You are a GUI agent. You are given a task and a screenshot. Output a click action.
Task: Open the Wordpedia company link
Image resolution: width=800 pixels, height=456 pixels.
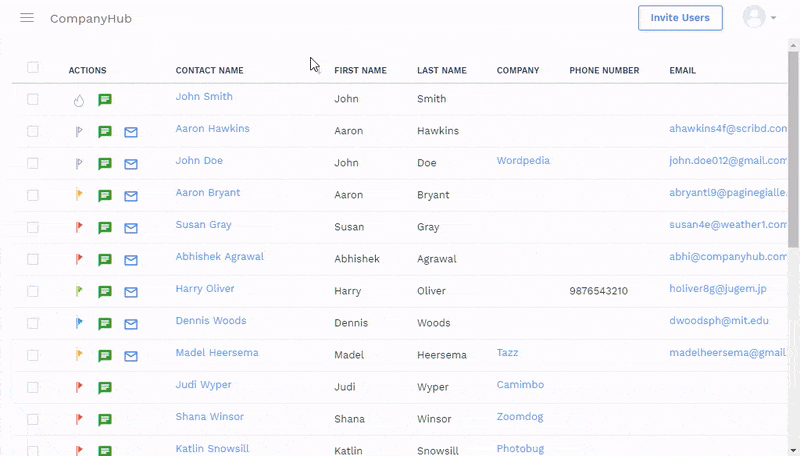(523, 161)
